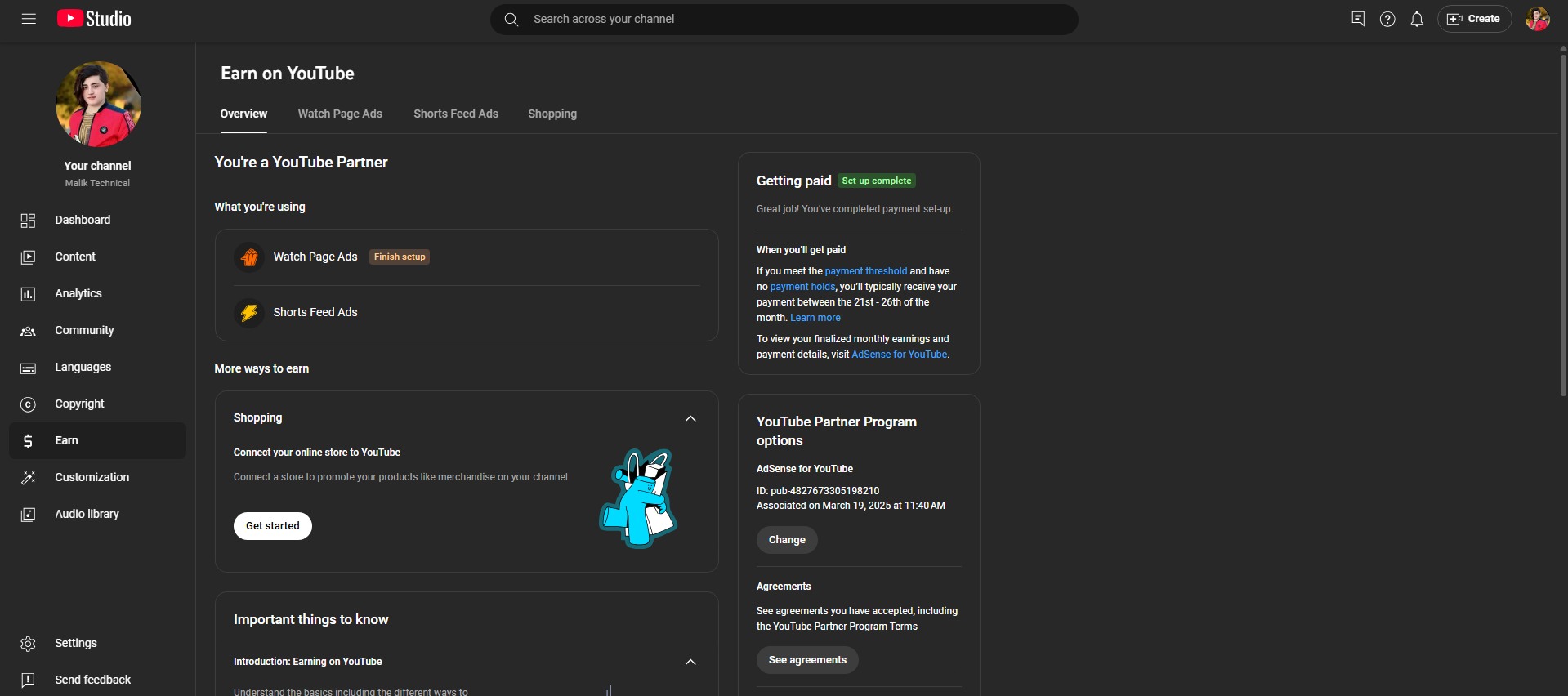
Task: Click the Languages sidebar icon
Action: (28, 368)
